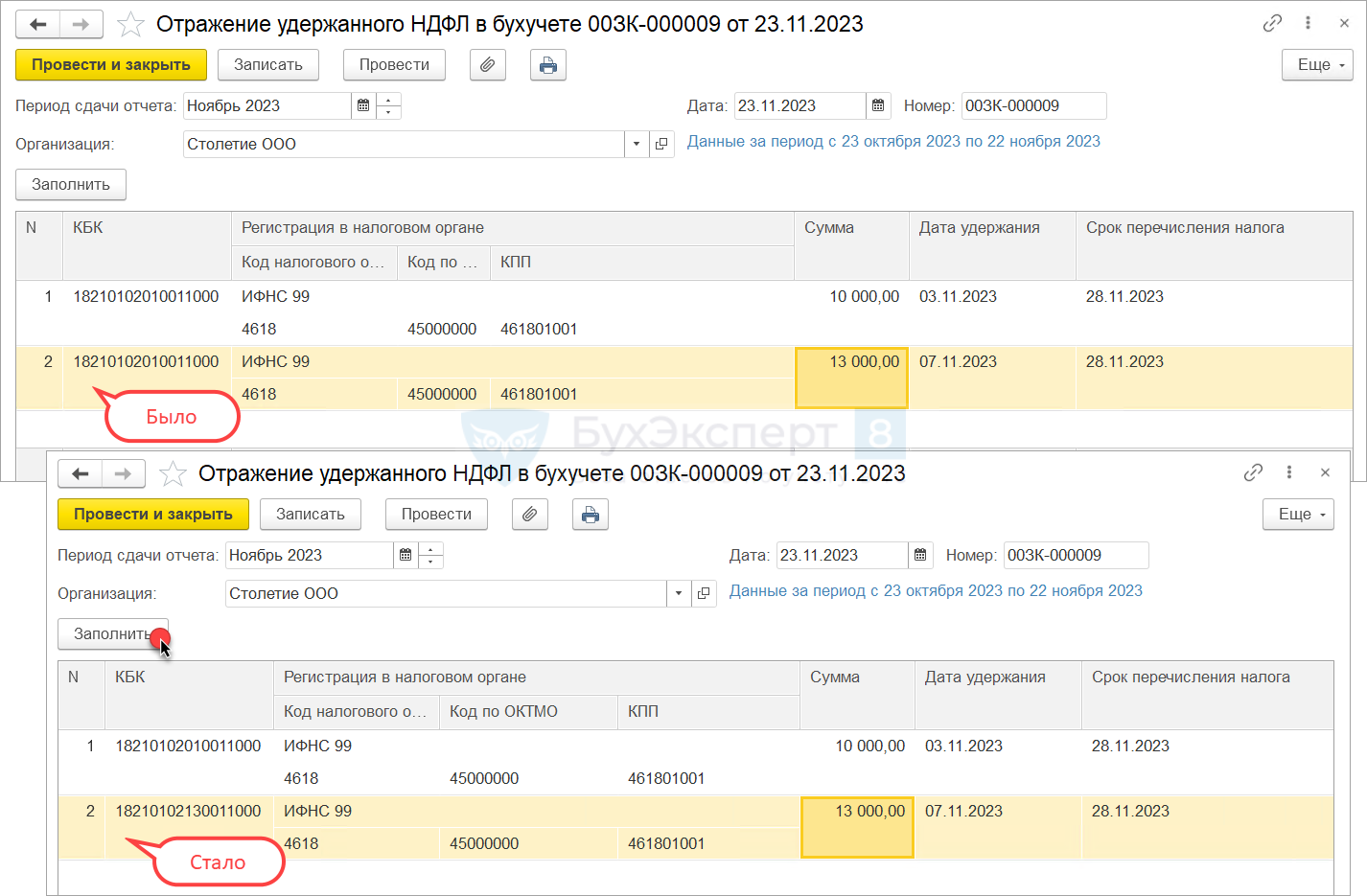1367x896 pixels.
Task: Go back using arrow in lower window
Action: (81, 473)
